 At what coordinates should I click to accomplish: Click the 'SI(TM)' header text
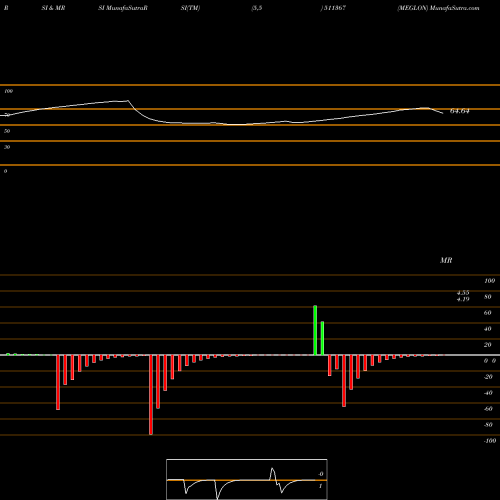[190, 8]
